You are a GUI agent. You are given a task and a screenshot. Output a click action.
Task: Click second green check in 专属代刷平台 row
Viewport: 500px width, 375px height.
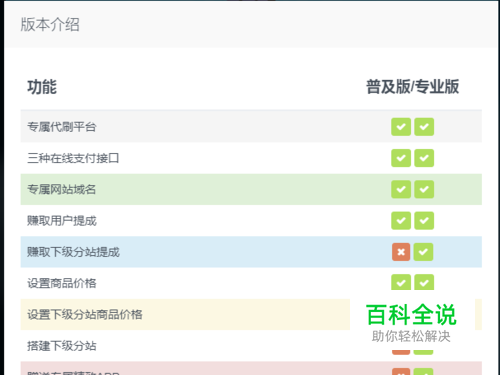424,127
